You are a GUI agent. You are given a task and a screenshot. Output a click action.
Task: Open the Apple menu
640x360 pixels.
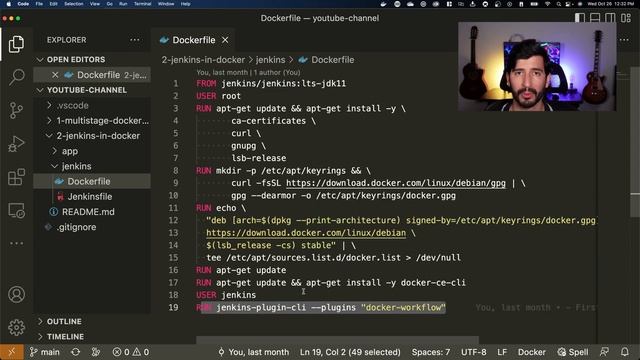8,4
